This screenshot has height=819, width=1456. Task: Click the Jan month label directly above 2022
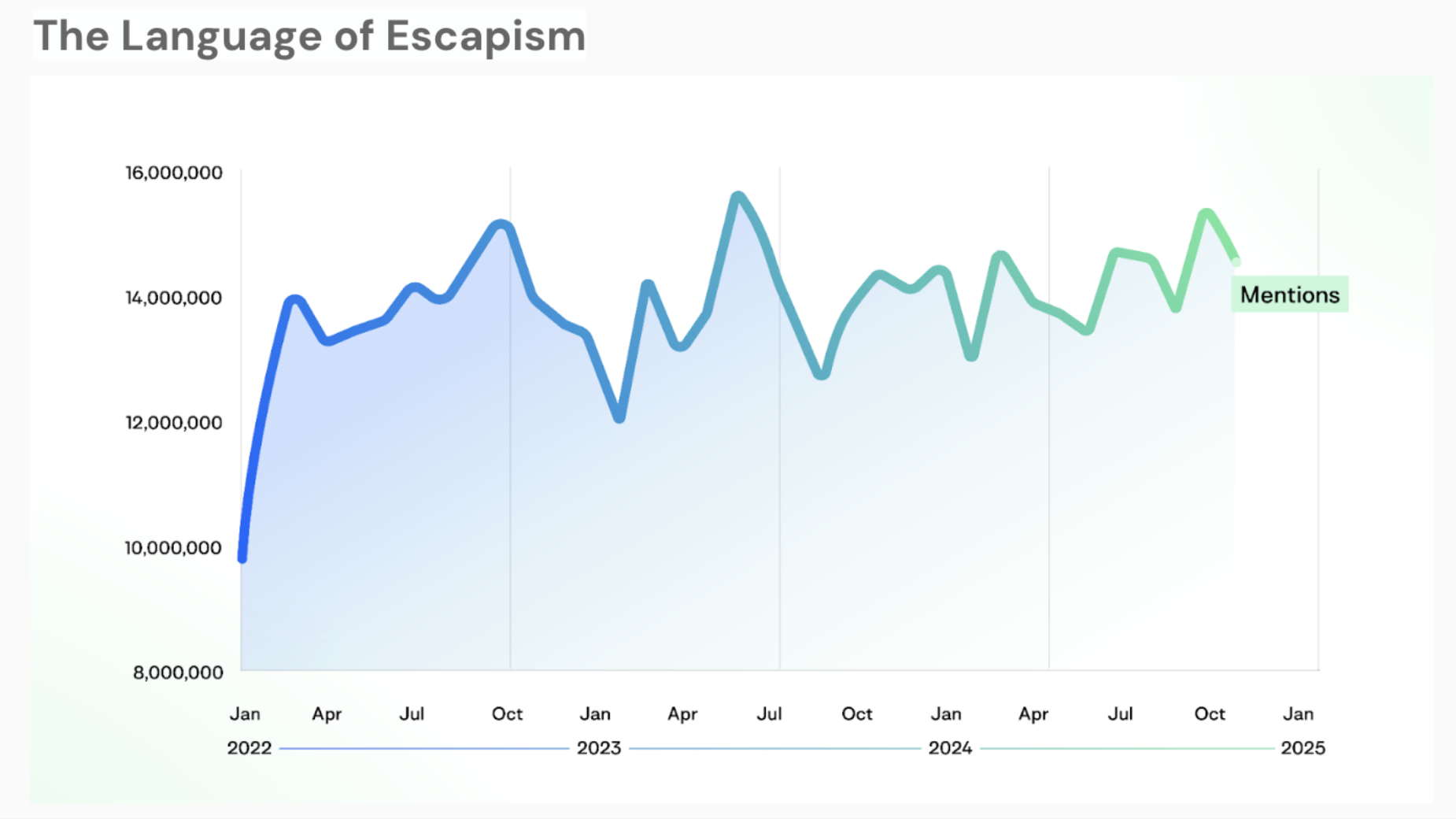coord(245,714)
